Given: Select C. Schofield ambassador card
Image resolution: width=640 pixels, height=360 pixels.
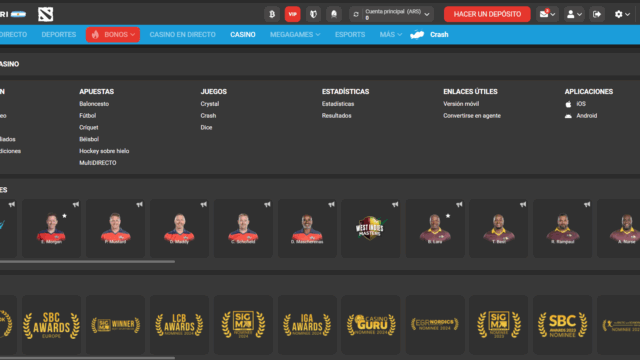Looking at the screenshot, I should pyautogui.click(x=243, y=229).
